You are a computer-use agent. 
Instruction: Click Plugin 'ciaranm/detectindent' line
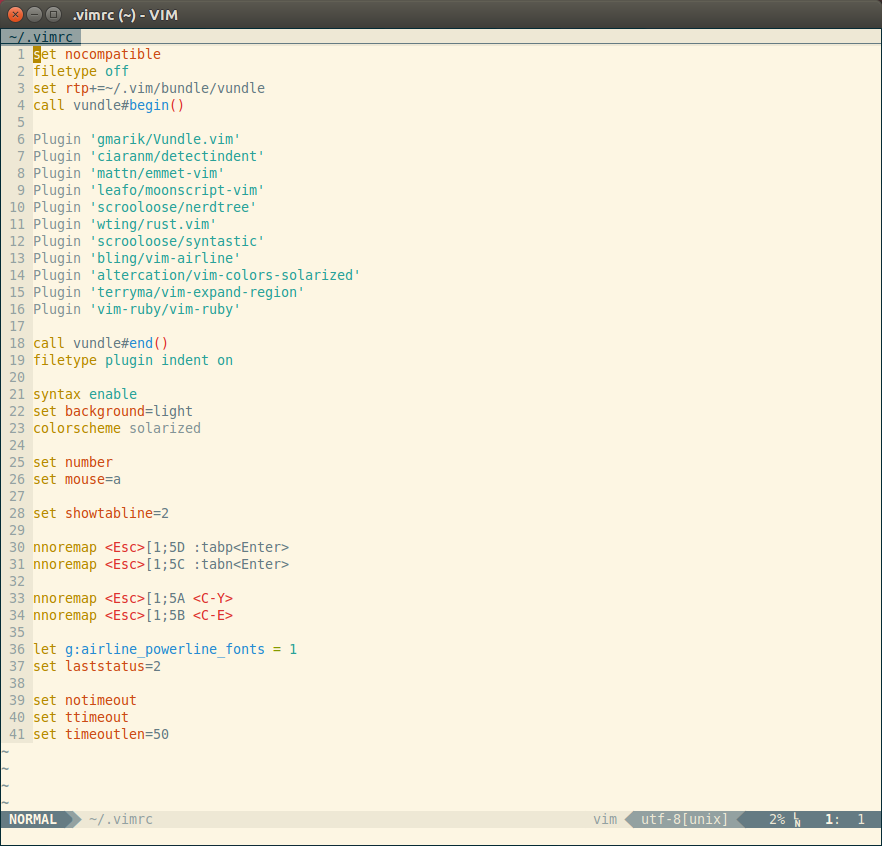(x=148, y=156)
